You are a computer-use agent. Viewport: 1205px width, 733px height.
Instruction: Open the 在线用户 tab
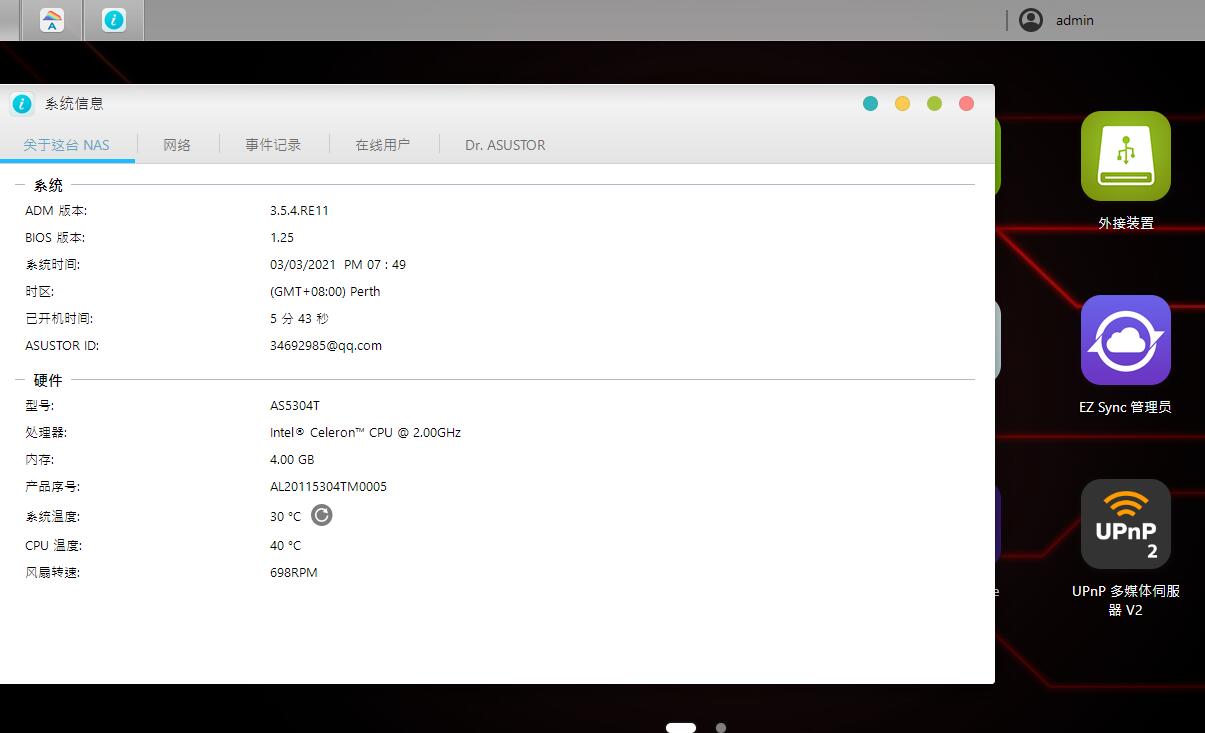point(383,145)
